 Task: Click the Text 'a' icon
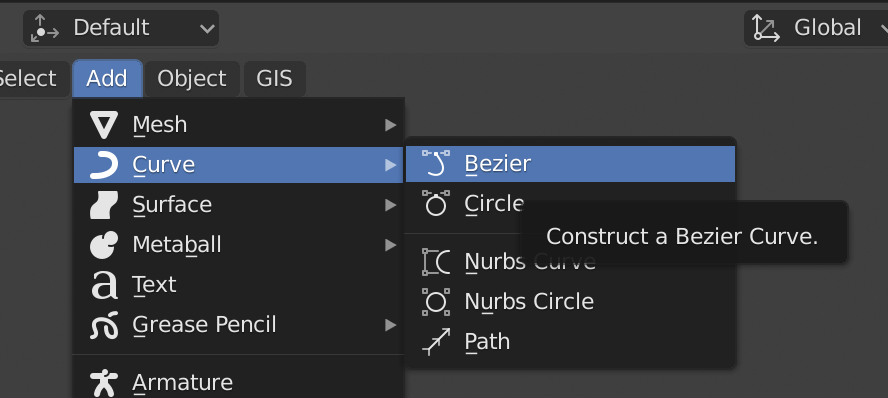pyautogui.click(x=104, y=285)
